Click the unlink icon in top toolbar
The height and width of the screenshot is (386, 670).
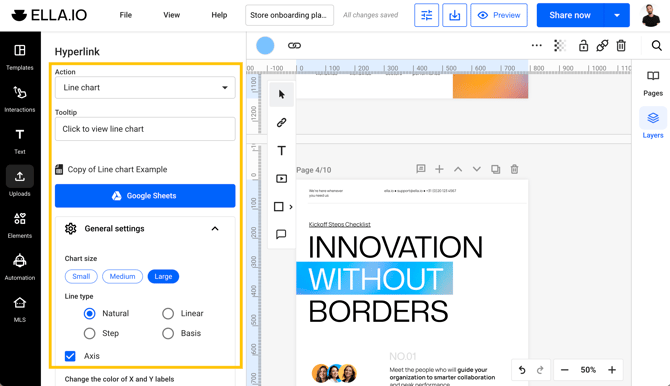click(x=602, y=45)
